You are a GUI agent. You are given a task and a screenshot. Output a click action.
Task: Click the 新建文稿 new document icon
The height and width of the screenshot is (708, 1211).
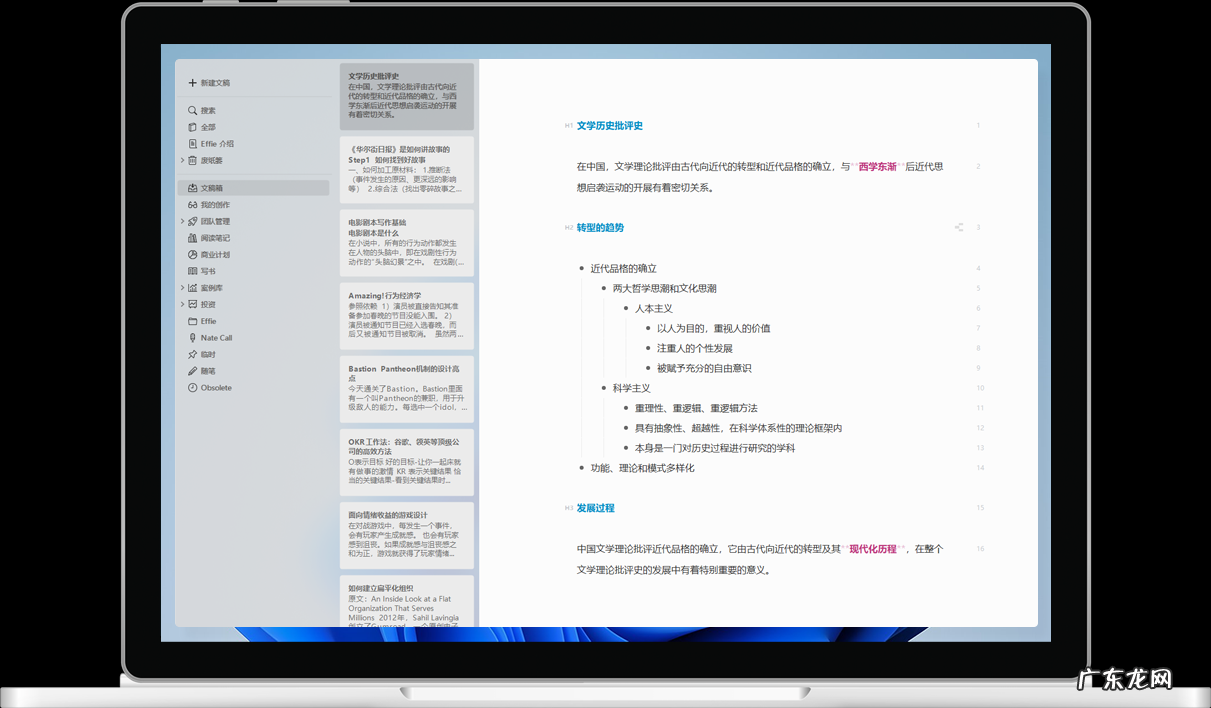click(x=193, y=83)
